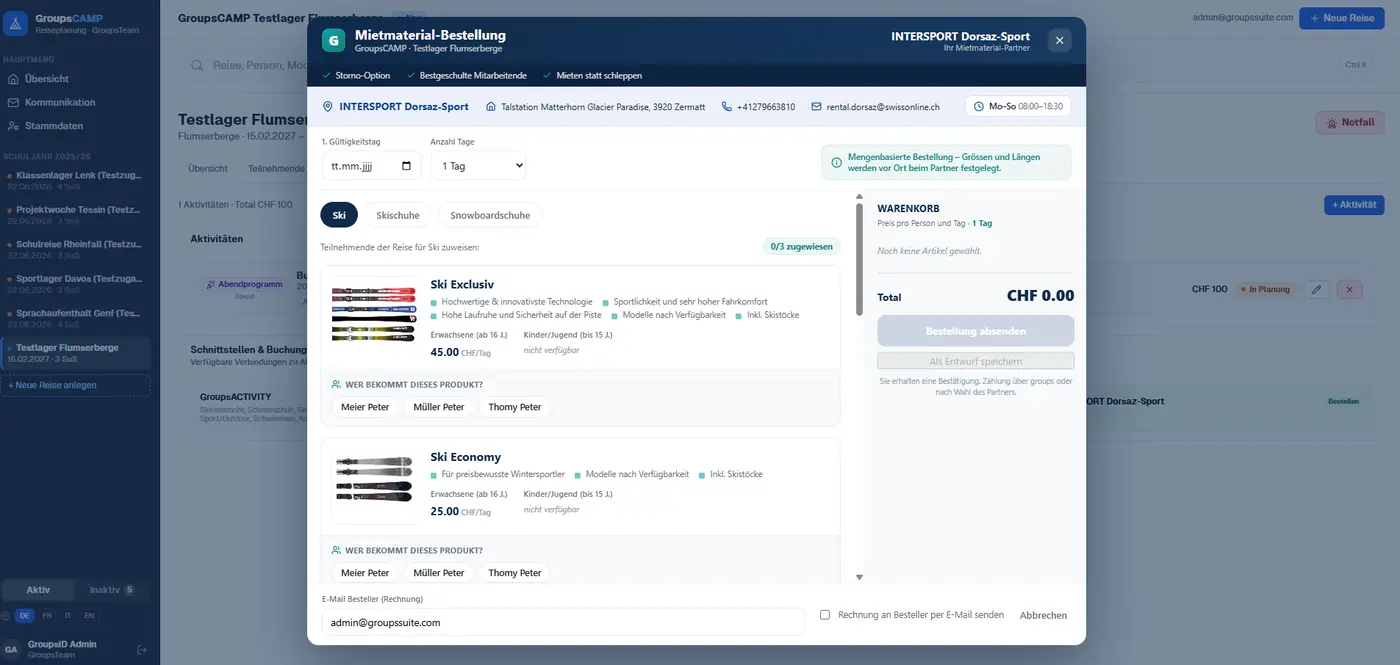This screenshot has width=1400, height=665.
Task: Assign Thomy Peter to Ski Exclusiv
Action: pos(515,407)
